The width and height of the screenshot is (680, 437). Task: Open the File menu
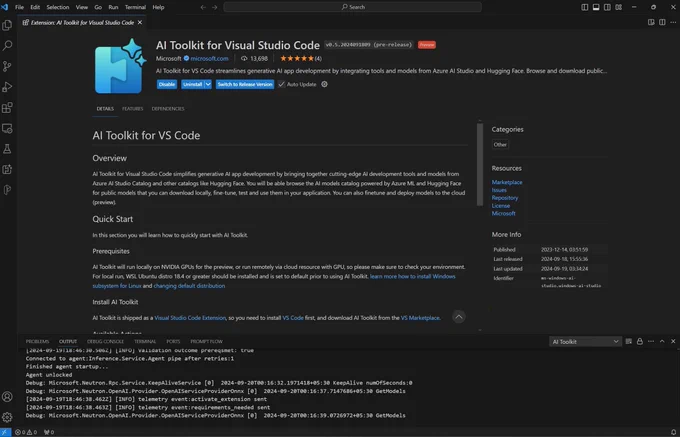[20, 7]
